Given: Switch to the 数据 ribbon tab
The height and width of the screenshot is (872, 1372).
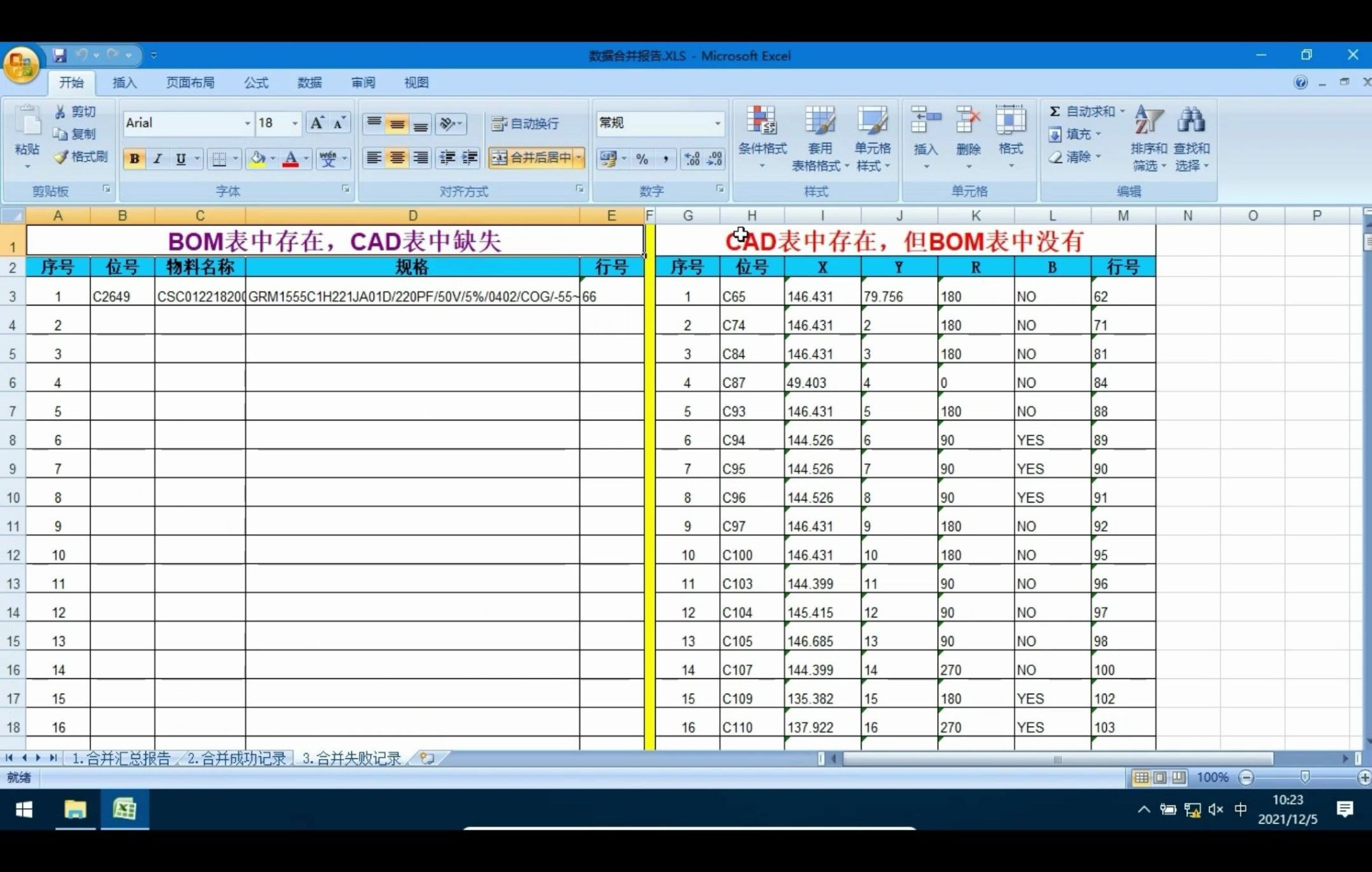Looking at the screenshot, I should 310,83.
